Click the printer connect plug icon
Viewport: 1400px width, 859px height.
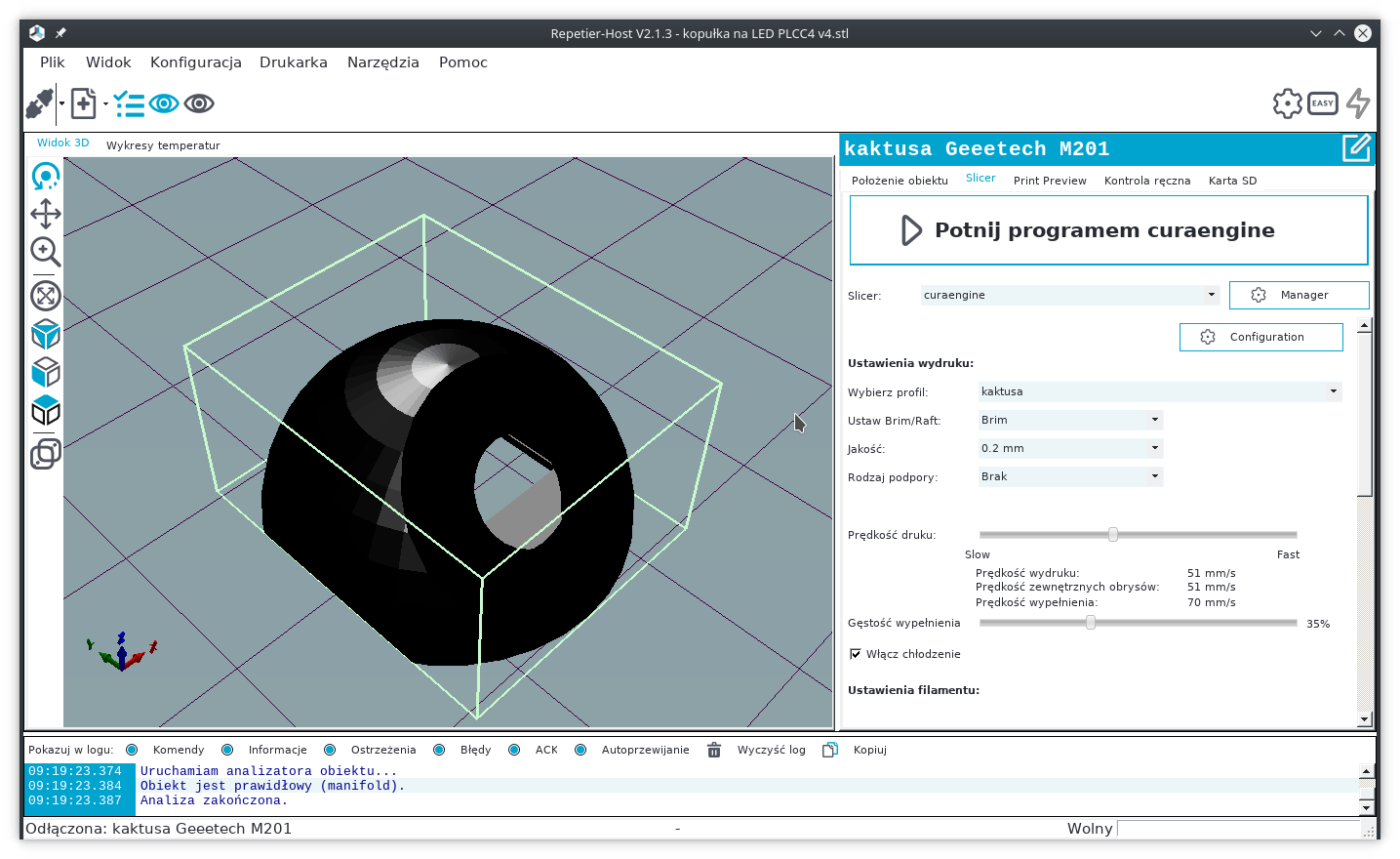click(x=40, y=102)
